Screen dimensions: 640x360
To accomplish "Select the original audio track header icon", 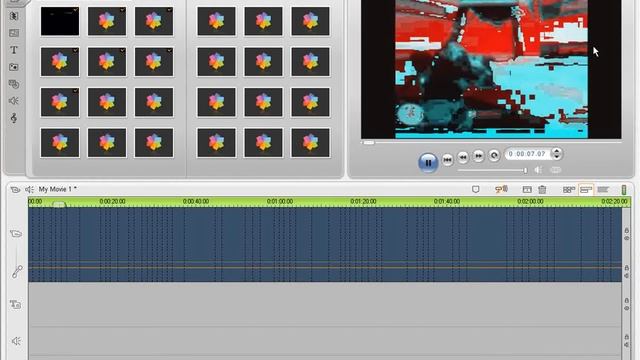I will tap(17, 271).
